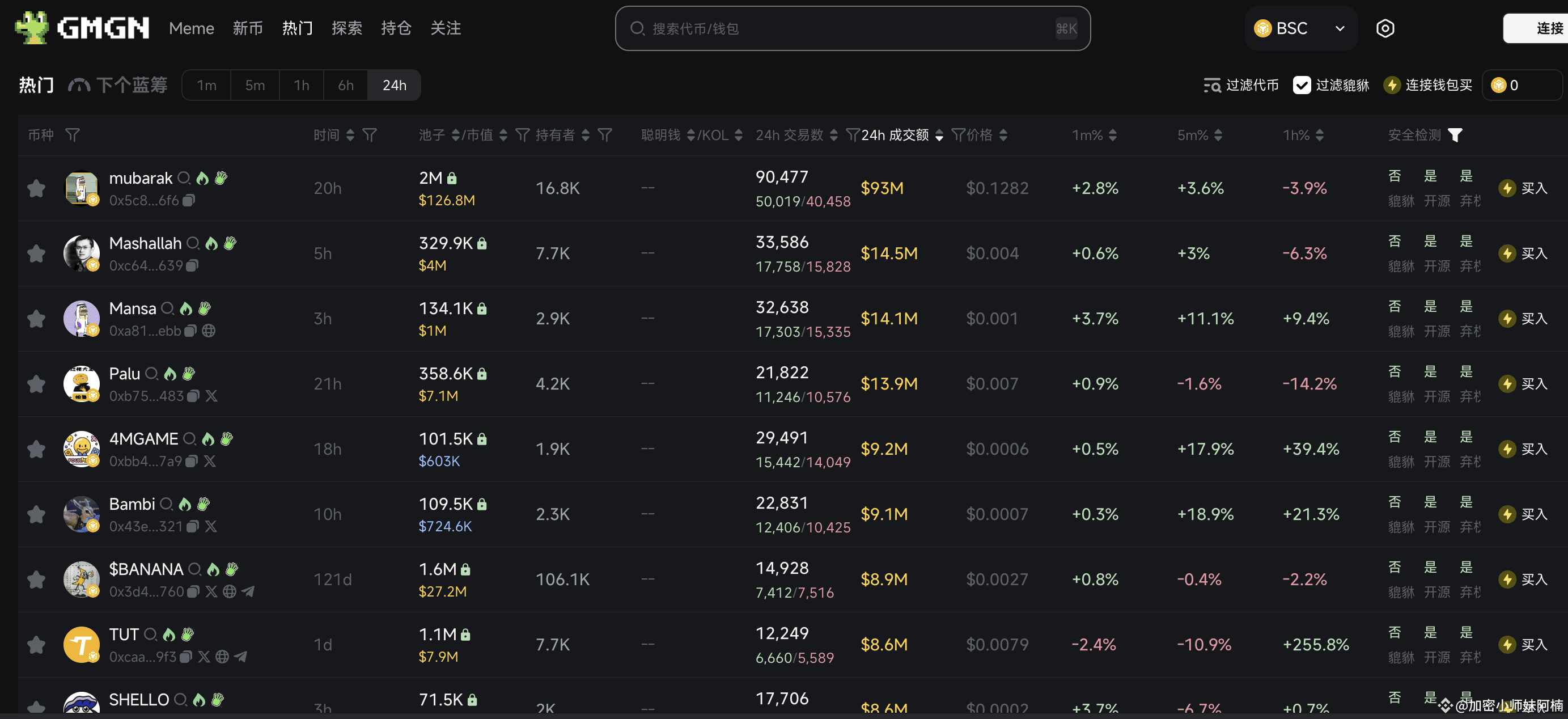Open the BSC chain dropdown
The width and height of the screenshot is (1568, 719).
pos(1300,28)
